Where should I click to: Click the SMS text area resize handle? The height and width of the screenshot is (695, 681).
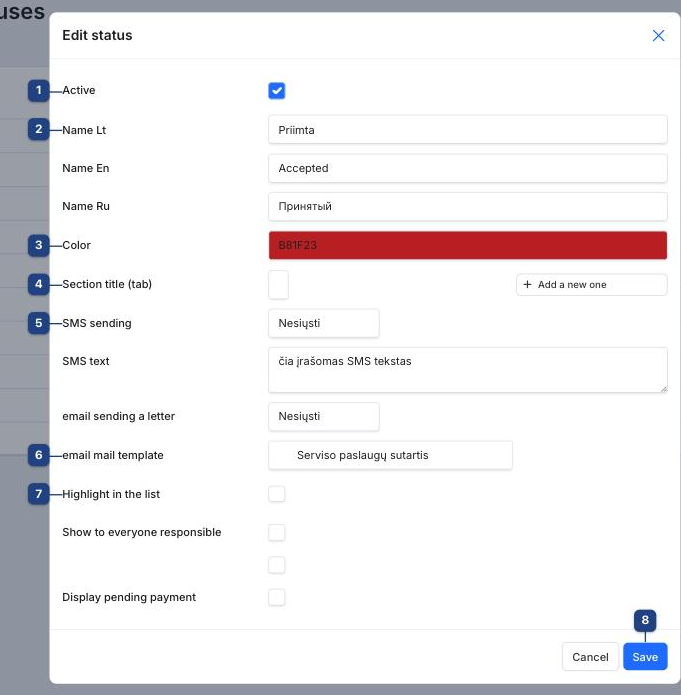(x=663, y=389)
